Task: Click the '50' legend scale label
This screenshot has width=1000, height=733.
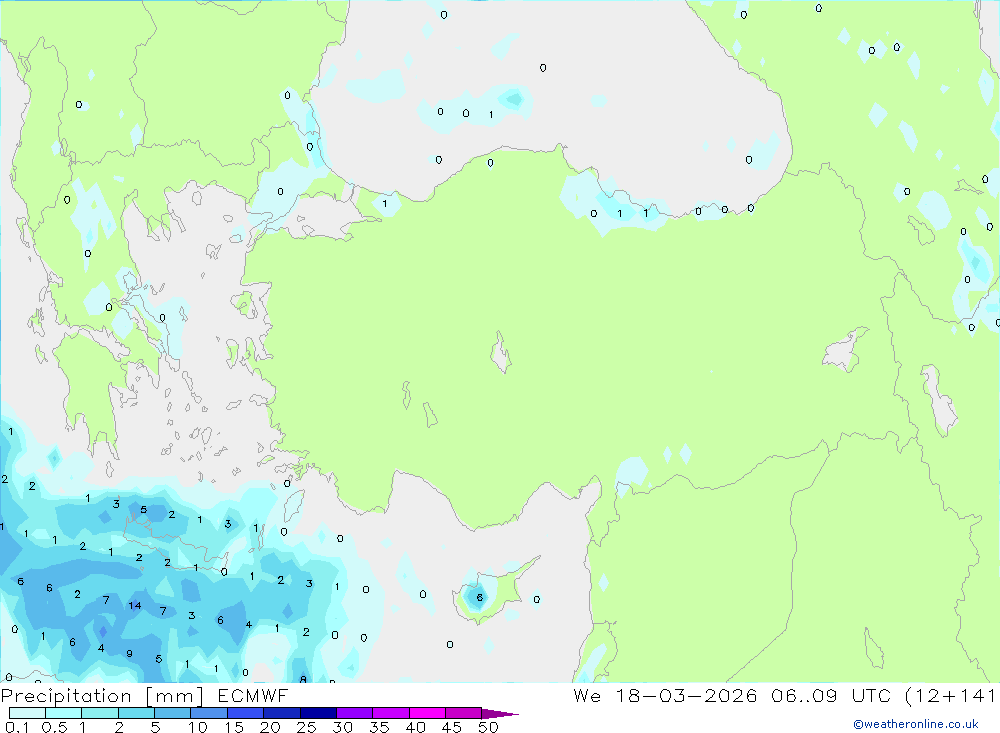Action: pyautogui.click(x=488, y=727)
